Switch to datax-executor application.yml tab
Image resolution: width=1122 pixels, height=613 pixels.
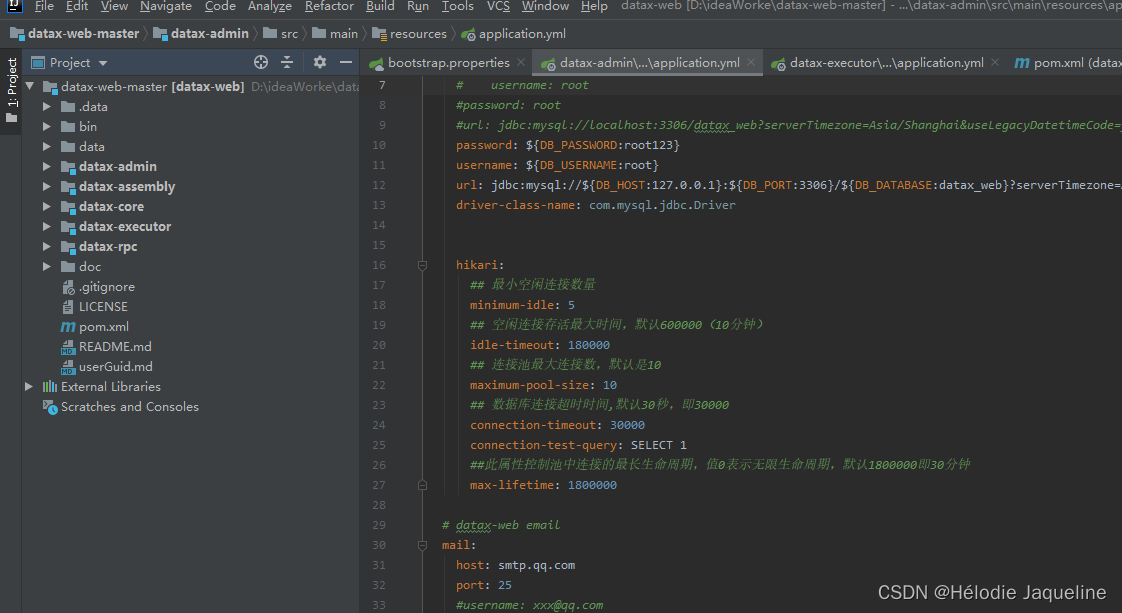coord(886,62)
